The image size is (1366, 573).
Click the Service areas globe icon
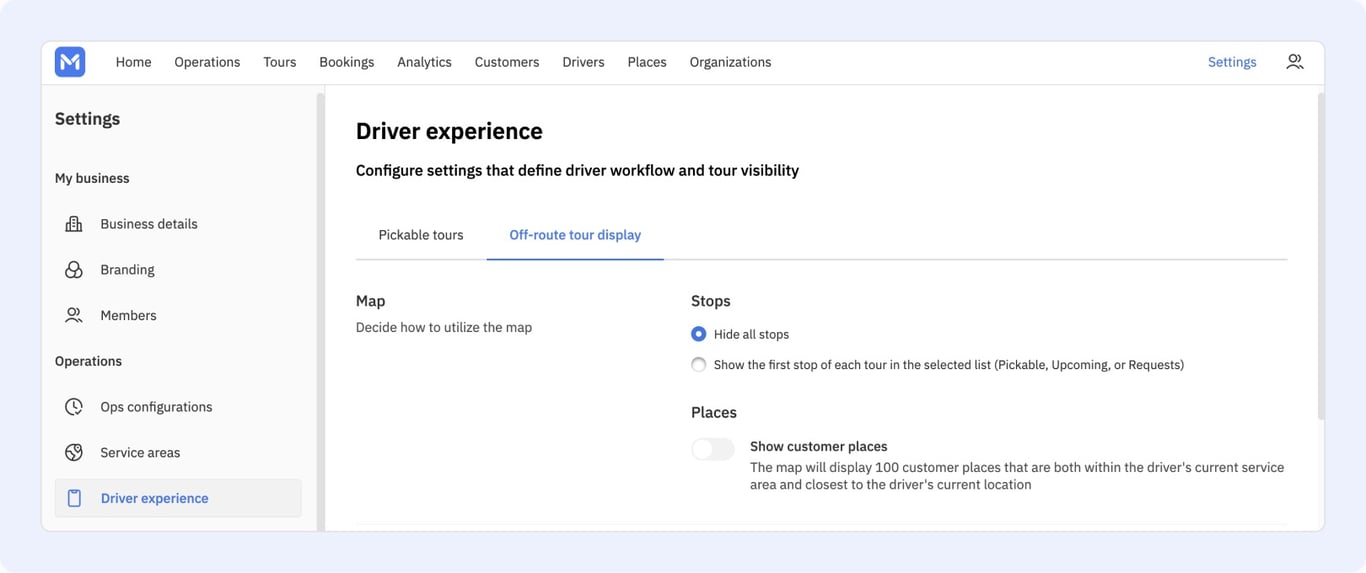tap(74, 453)
